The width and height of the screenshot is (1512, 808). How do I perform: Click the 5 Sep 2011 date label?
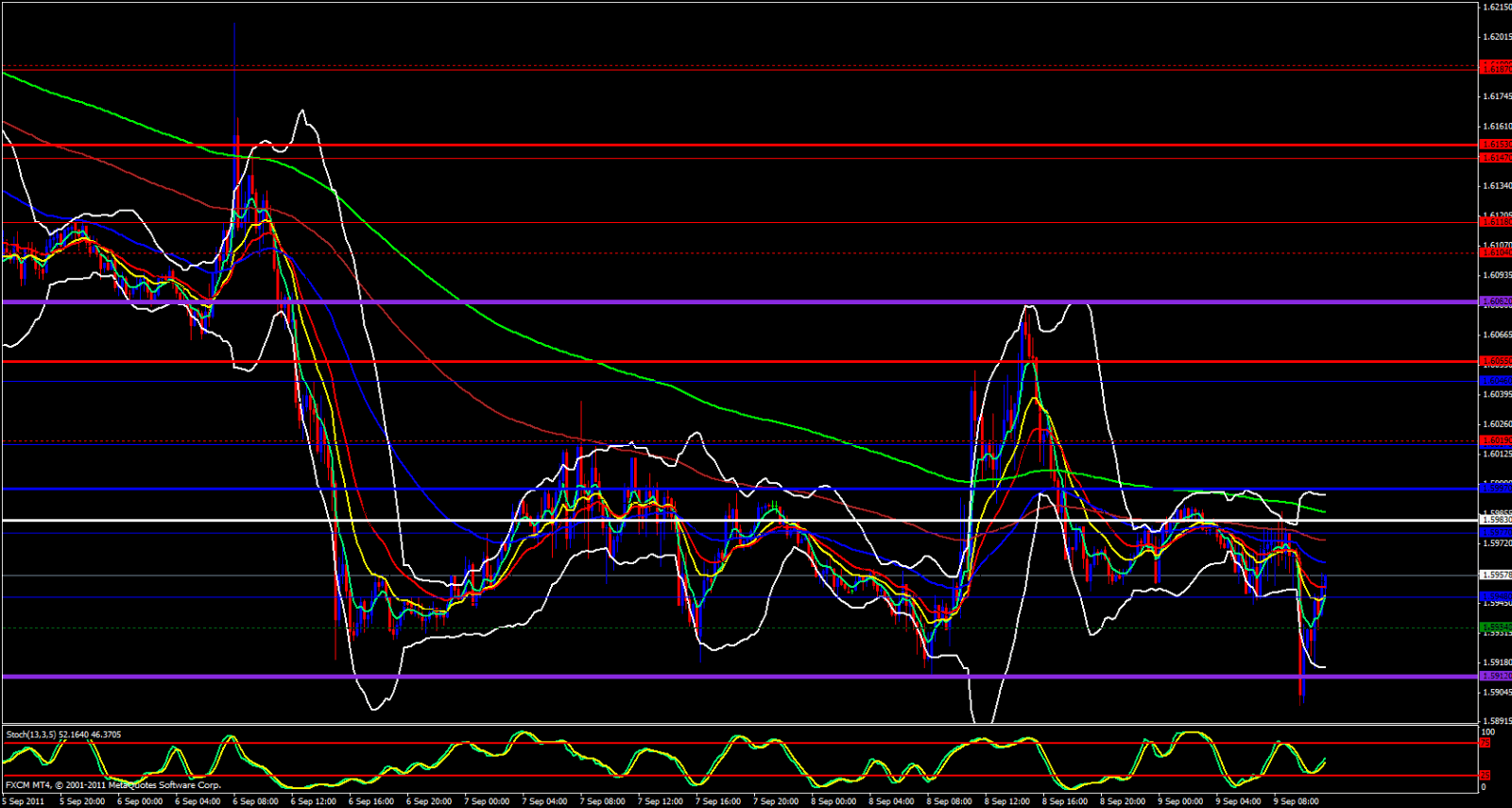25,801
